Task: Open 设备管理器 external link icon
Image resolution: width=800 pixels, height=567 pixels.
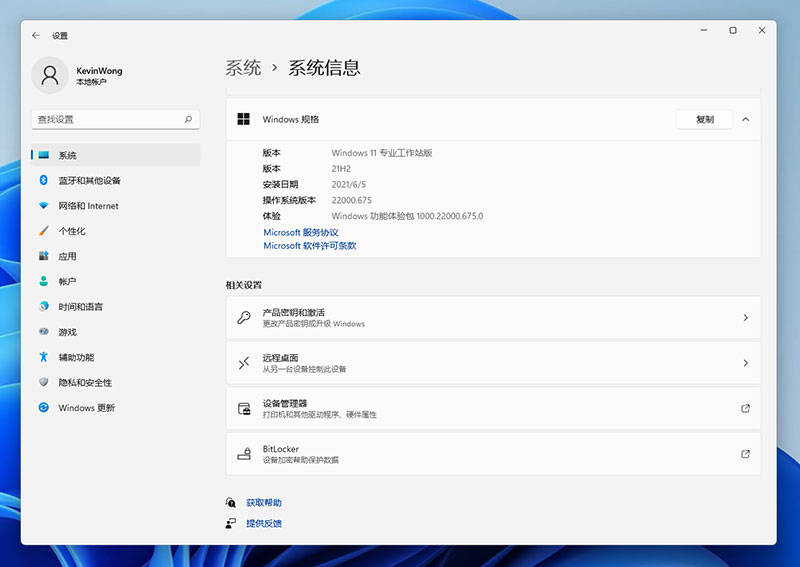Action: coord(745,408)
